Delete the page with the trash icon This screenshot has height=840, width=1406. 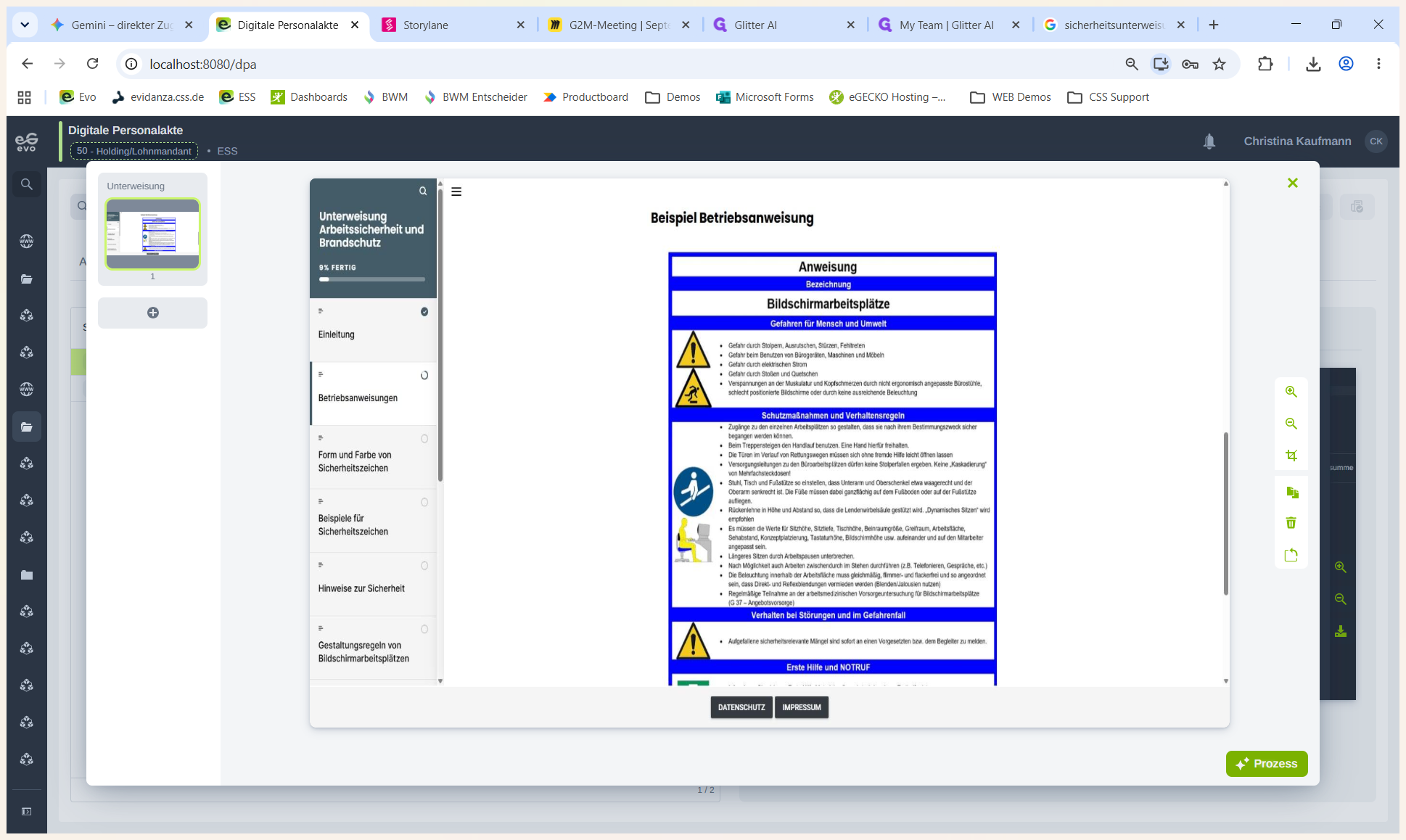click(x=1291, y=523)
